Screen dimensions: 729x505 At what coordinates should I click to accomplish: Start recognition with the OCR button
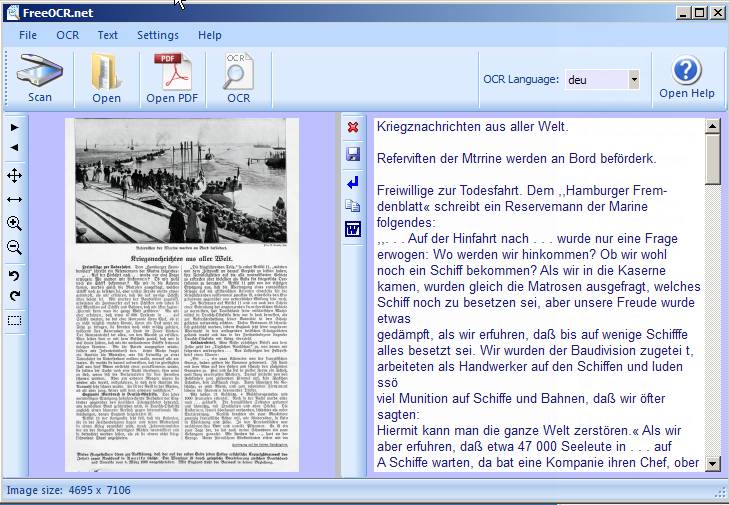238,78
